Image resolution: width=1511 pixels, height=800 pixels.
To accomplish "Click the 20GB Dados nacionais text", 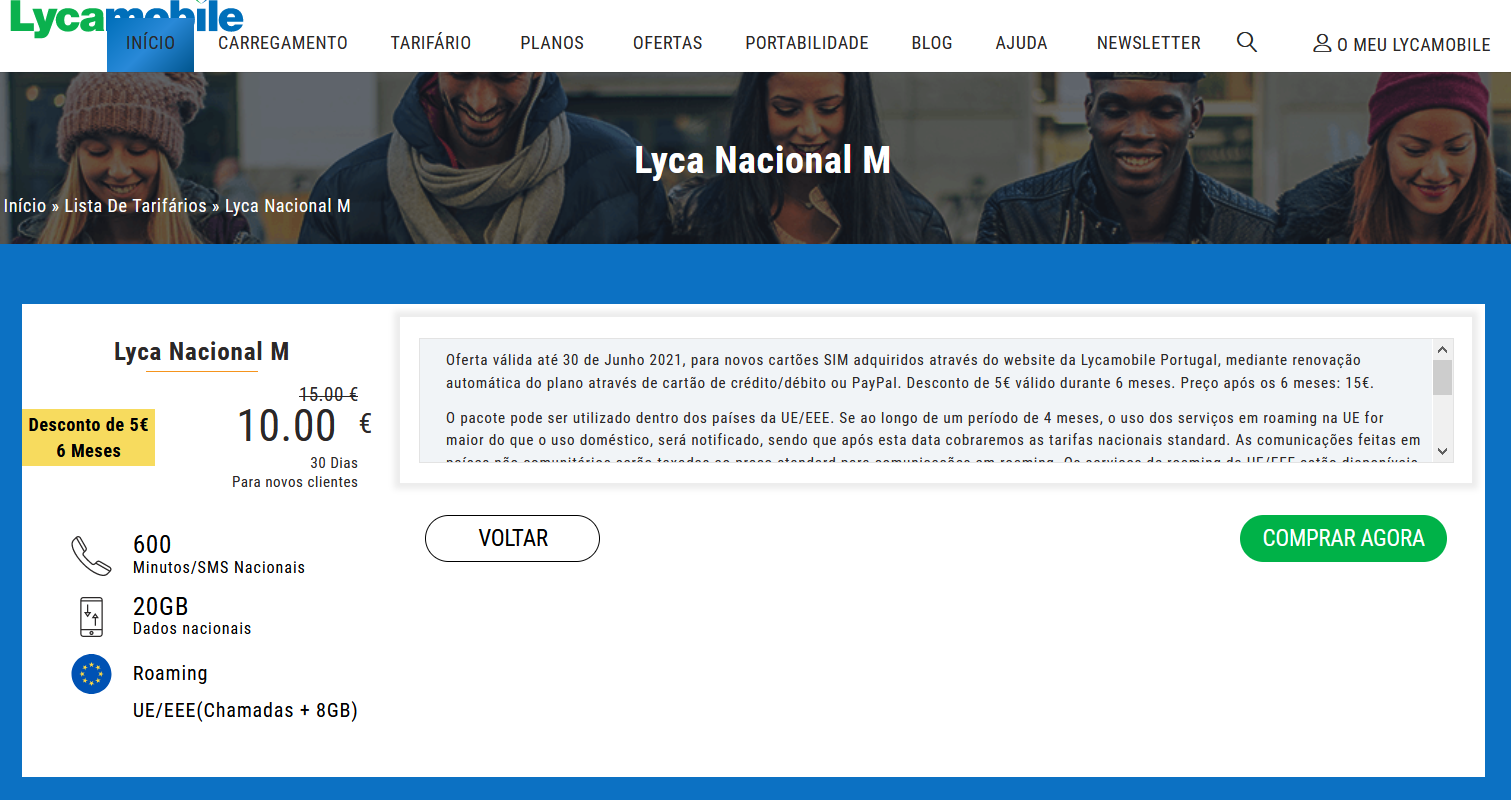I will [x=192, y=617].
